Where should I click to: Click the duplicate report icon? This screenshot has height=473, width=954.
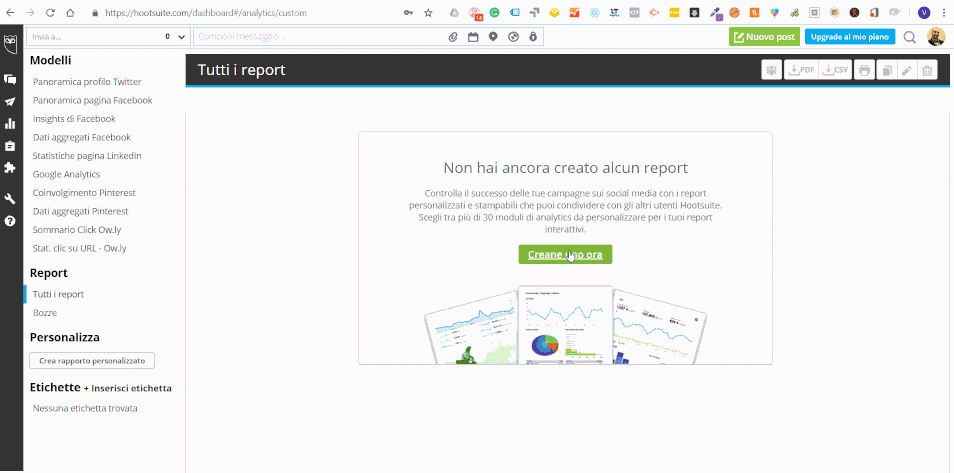(x=886, y=70)
